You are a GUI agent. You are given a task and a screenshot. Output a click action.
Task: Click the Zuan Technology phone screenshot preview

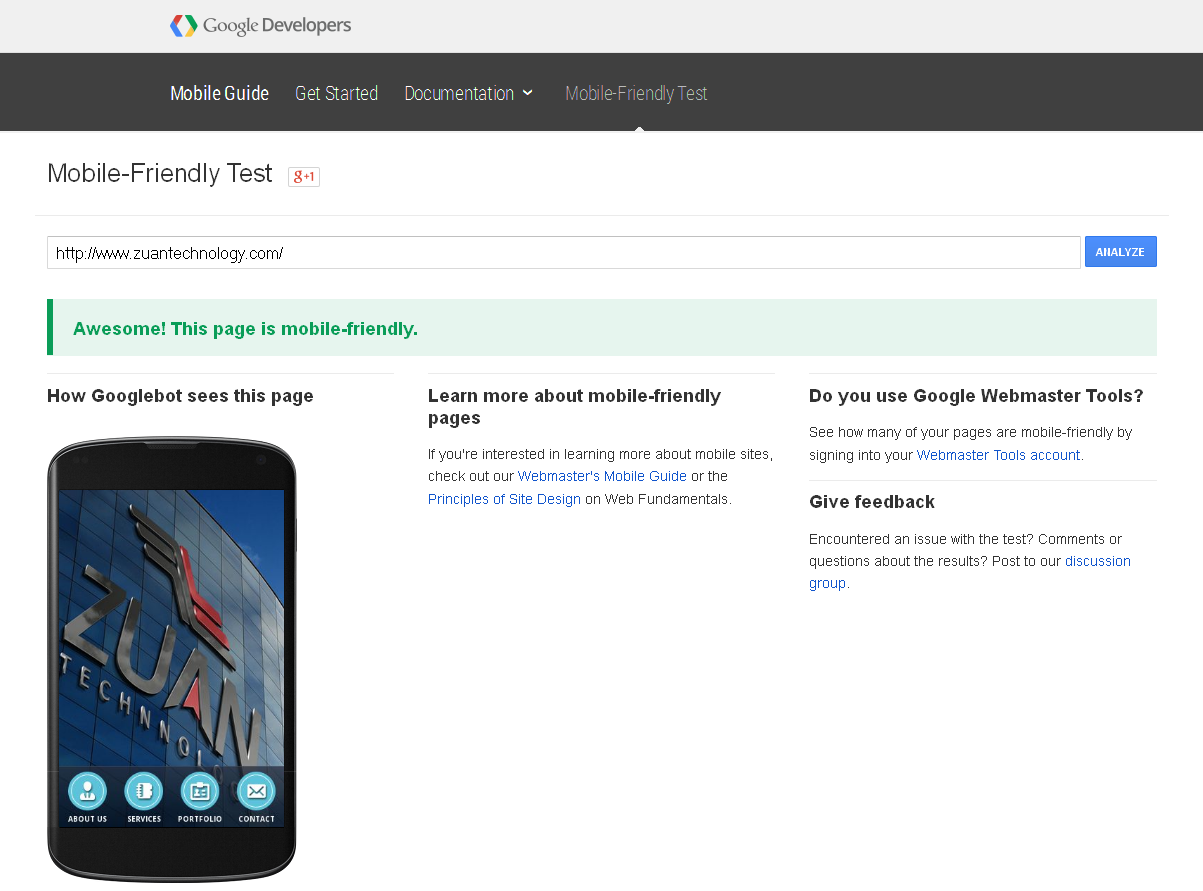click(x=171, y=658)
